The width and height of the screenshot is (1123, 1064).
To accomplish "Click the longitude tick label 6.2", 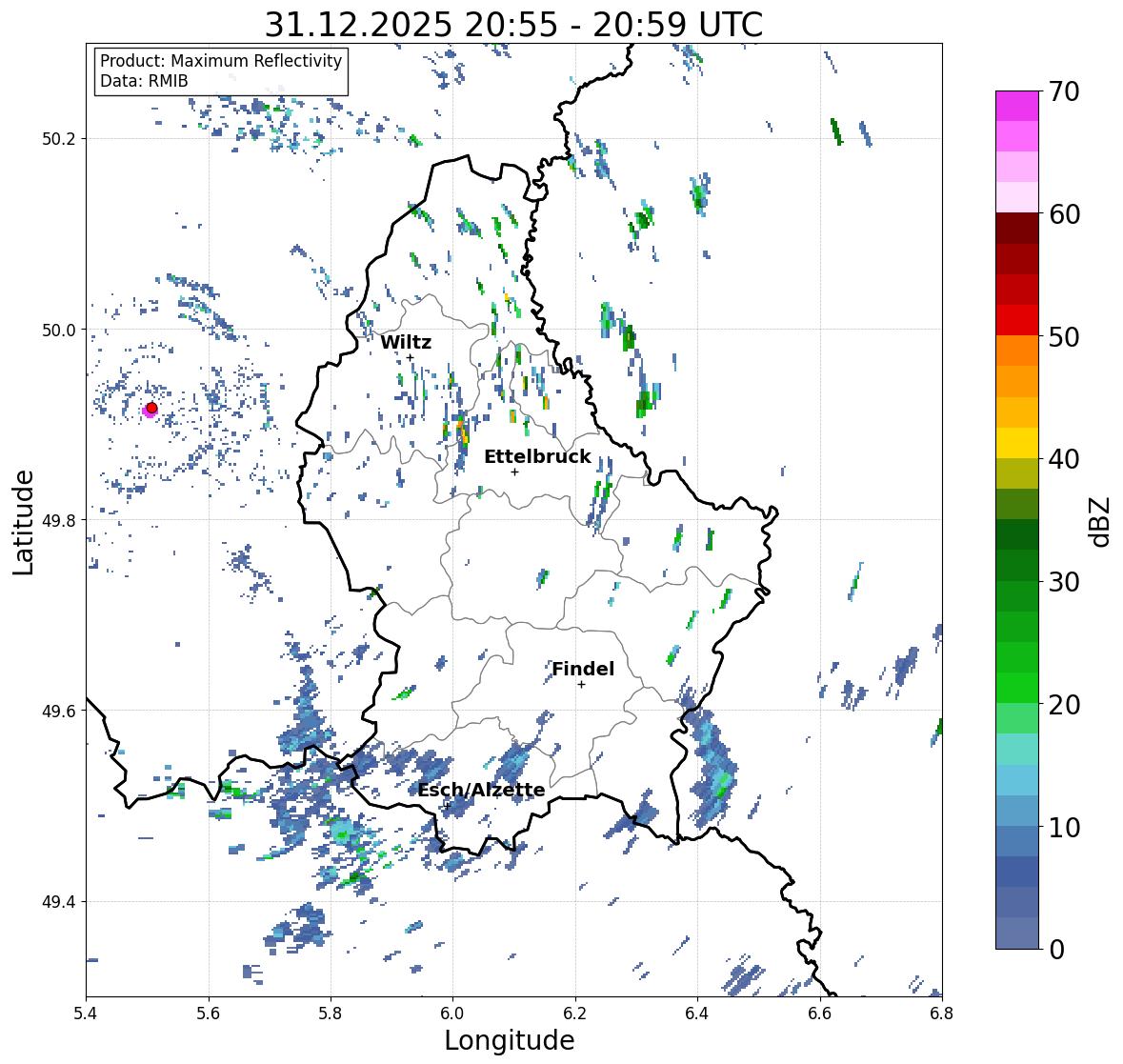I will point(575,1013).
